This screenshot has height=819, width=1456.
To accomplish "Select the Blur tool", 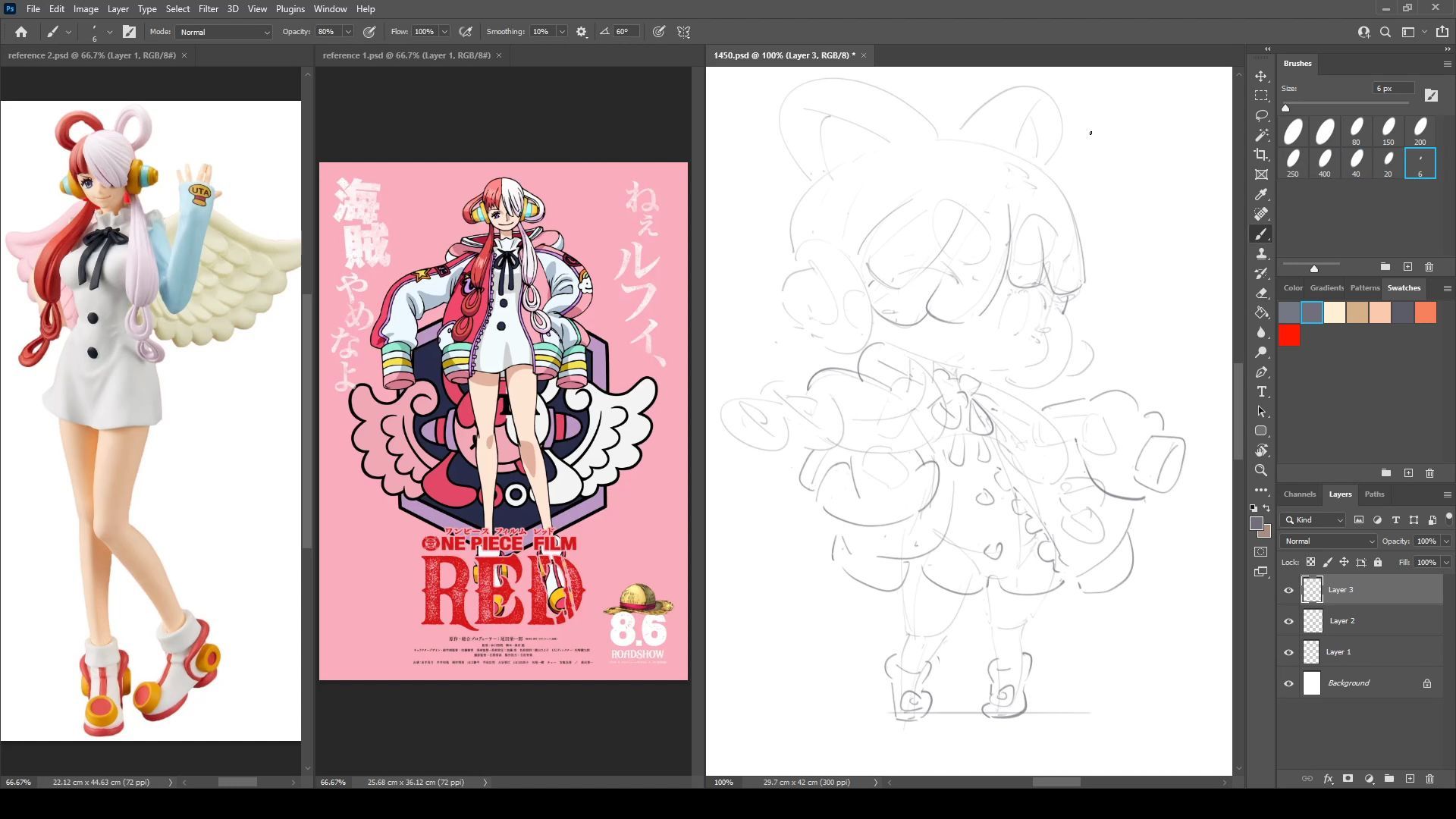I will pos(1261,333).
